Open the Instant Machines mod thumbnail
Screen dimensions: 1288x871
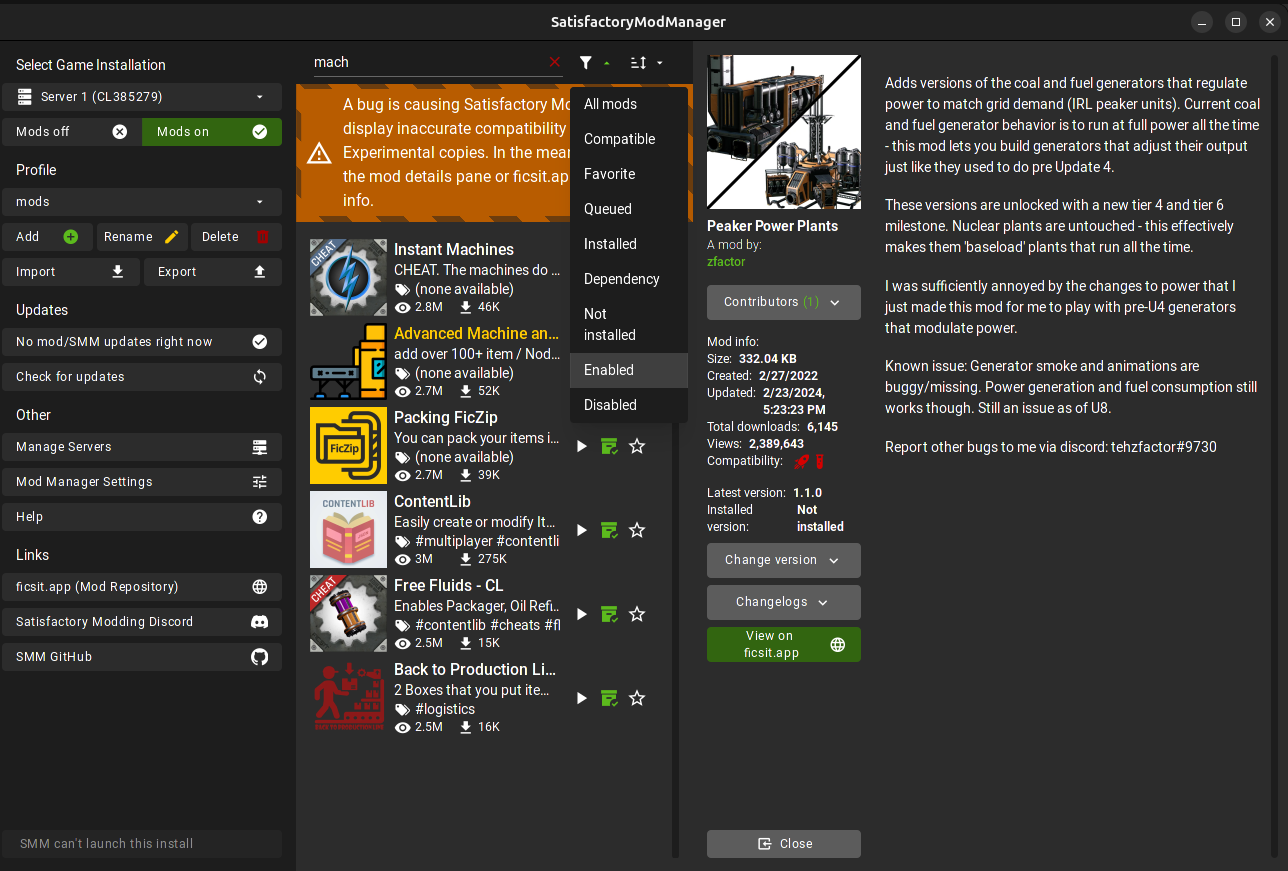(x=348, y=278)
